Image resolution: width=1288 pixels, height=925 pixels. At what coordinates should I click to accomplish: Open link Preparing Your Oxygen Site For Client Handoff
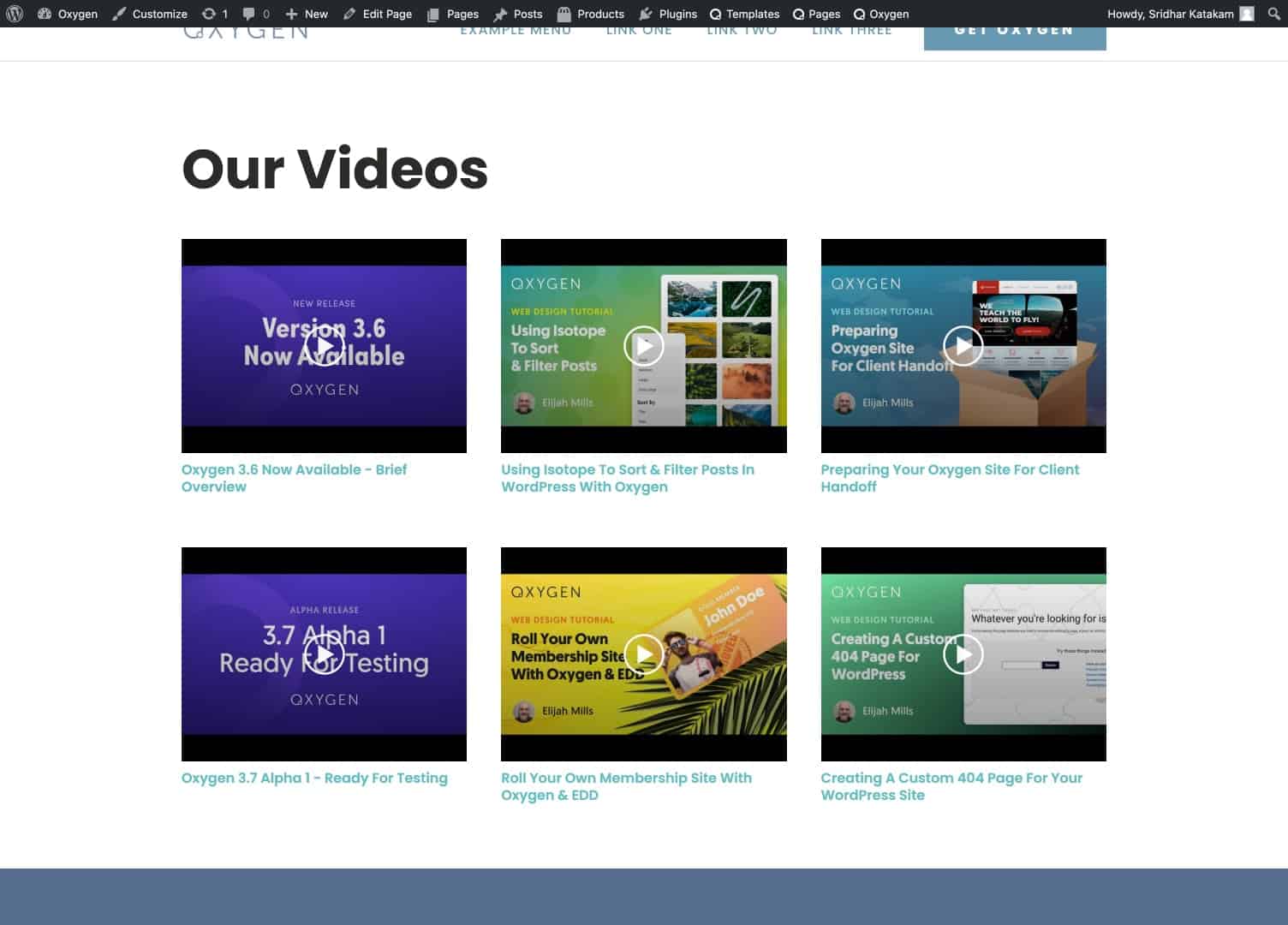tap(950, 478)
